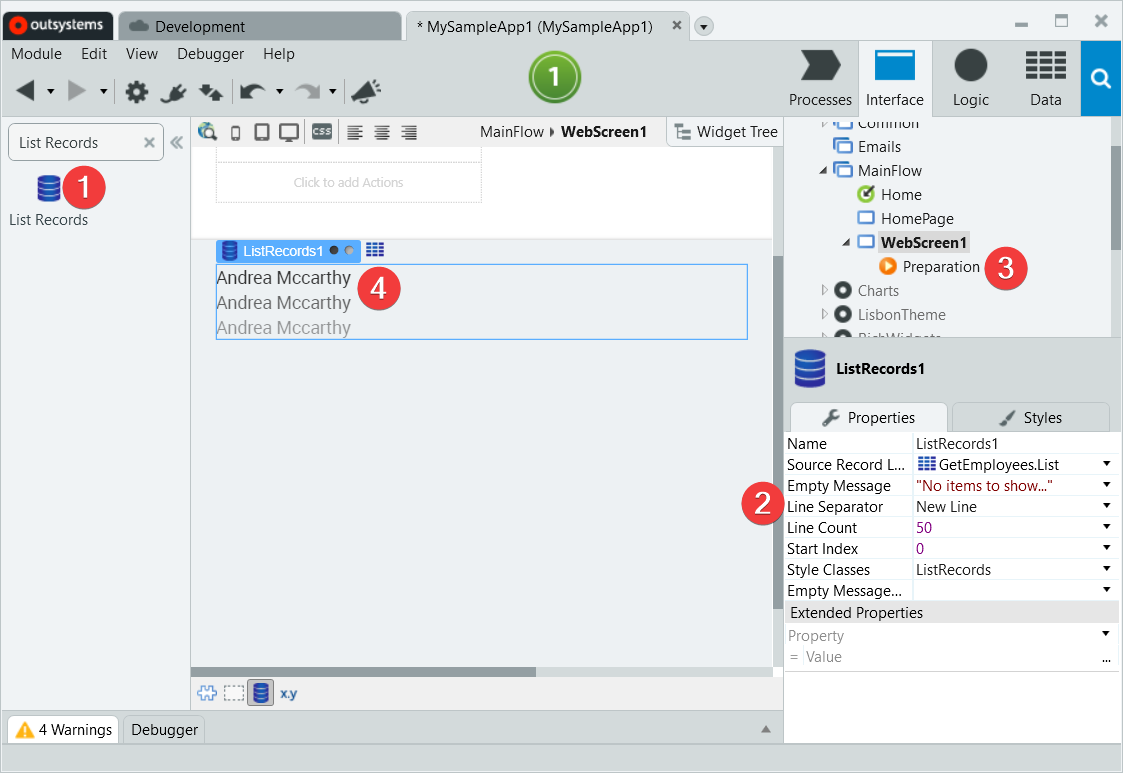This screenshot has height=773, width=1123.
Task: Select desktop preview mode
Action: pyautogui.click(x=288, y=131)
